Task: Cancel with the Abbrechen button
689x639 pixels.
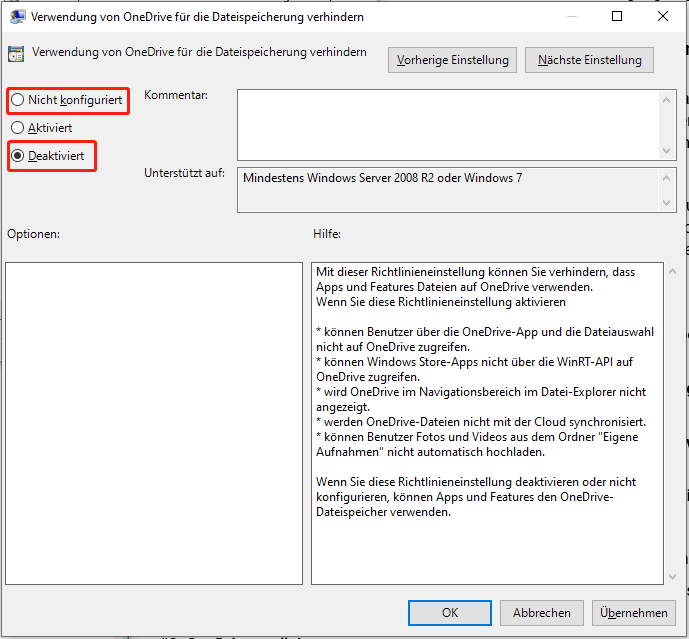Action: pos(541,613)
